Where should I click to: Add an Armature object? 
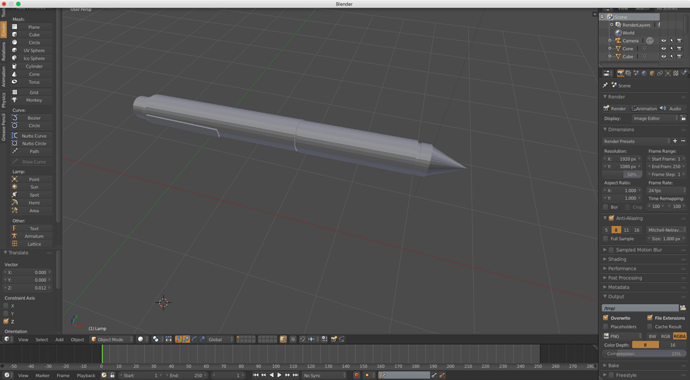click(31, 236)
